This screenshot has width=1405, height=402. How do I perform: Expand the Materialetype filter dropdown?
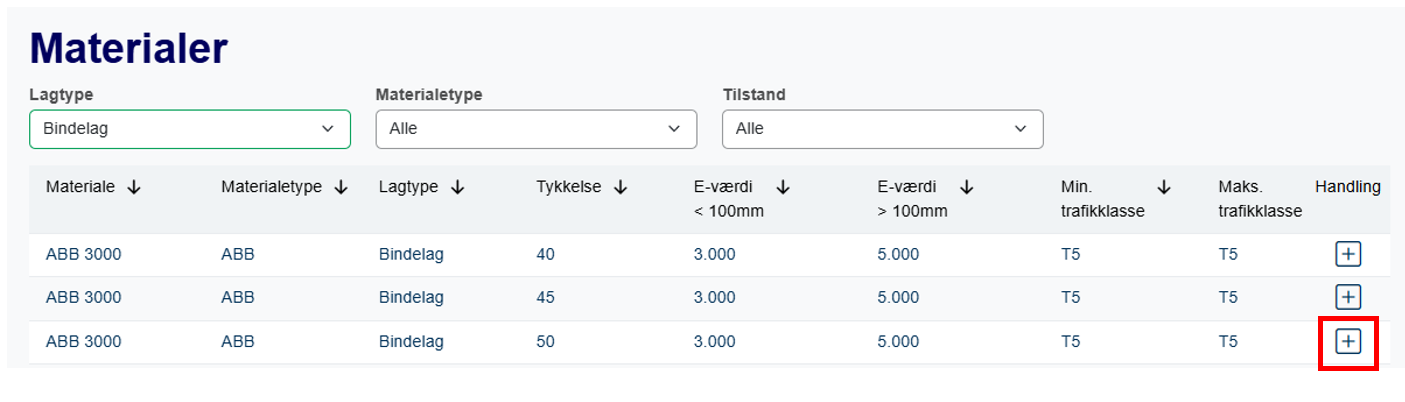pyautogui.click(x=536, y=129)
